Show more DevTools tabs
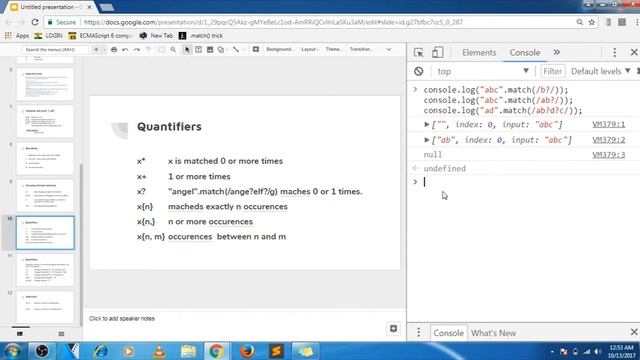This screenshot has width=640, height=360. (x=556, y=53)
